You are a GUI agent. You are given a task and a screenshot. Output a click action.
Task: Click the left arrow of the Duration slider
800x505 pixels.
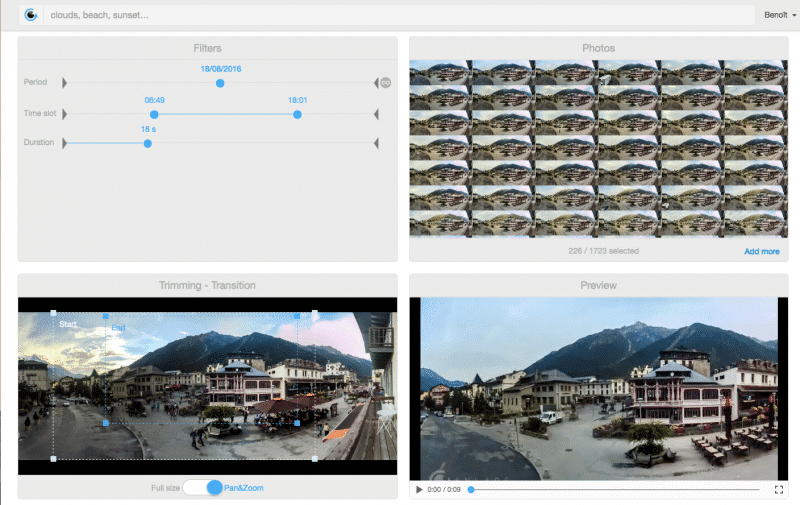(x=65, y=143)
